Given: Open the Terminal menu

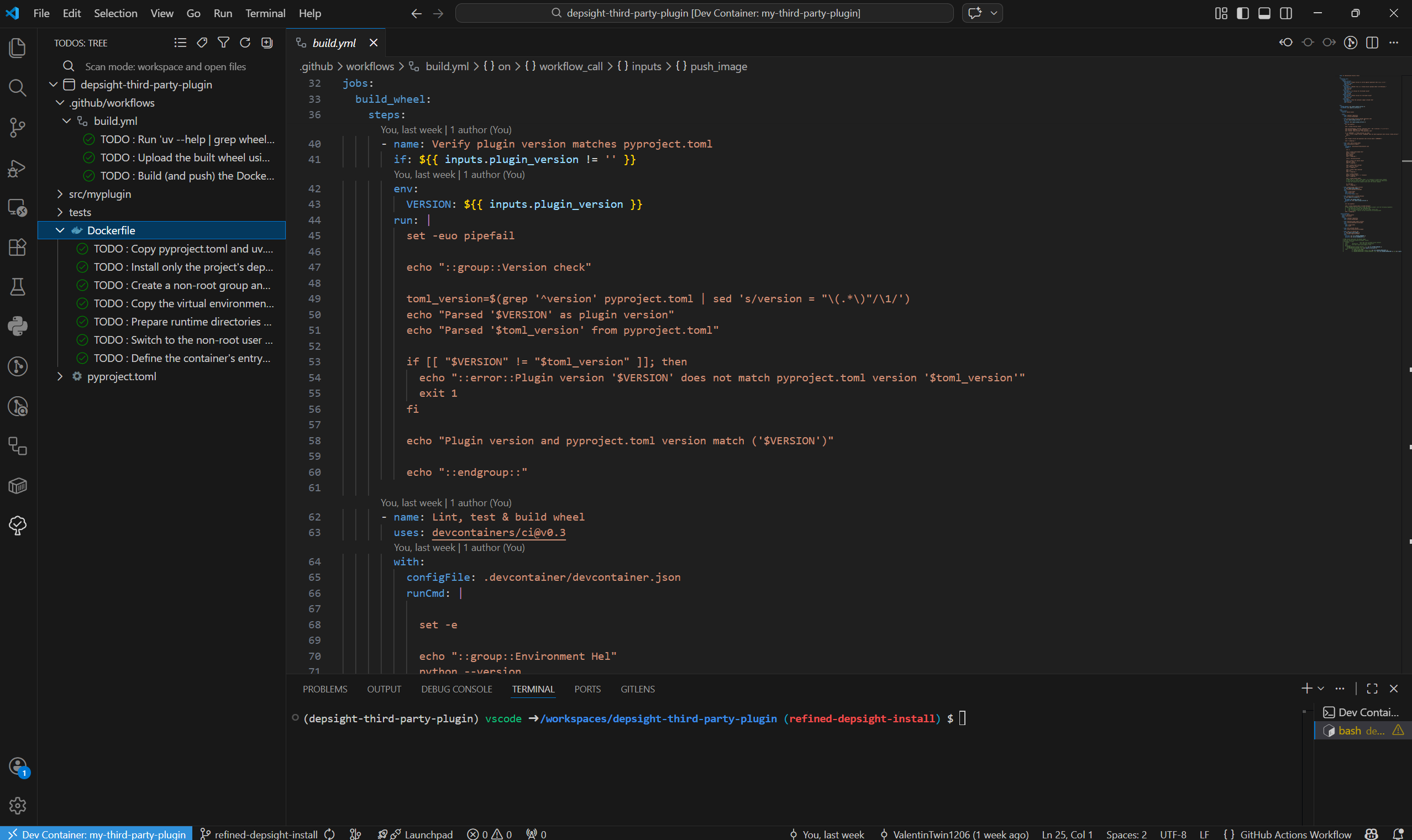Looking at the screenshot, I should pyautogui.click(x=265, y=13).
